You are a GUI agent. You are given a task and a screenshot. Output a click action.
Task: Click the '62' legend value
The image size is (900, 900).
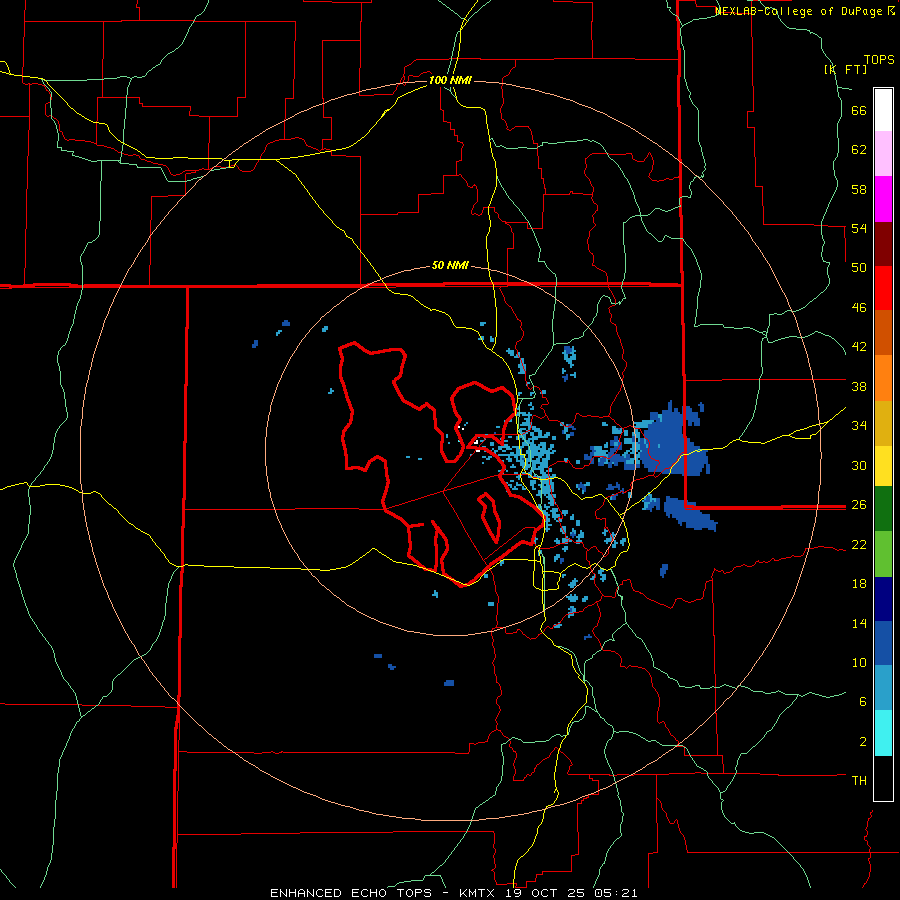click(859, 150)
